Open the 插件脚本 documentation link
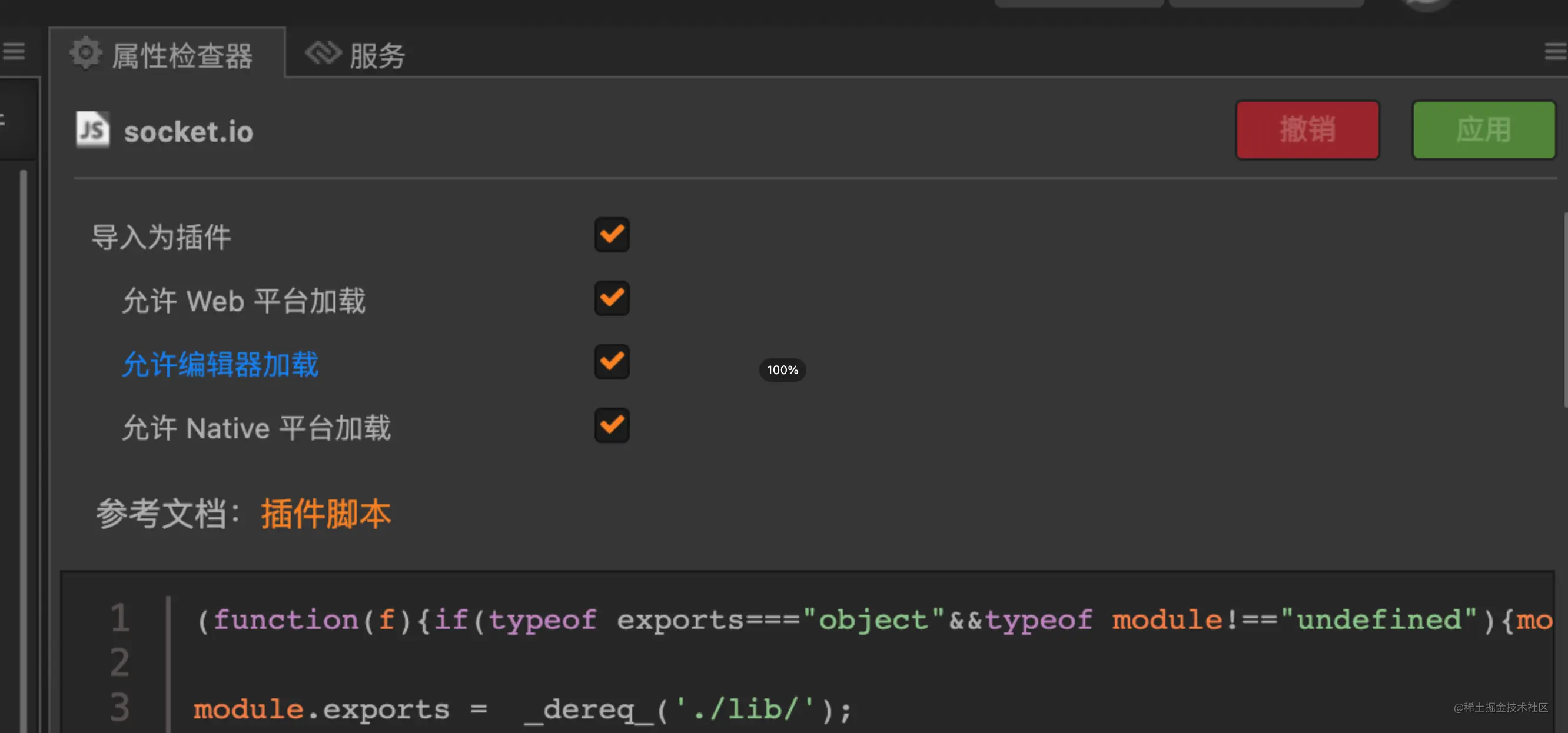1568x733 pixels. click(x=325, y=514)
